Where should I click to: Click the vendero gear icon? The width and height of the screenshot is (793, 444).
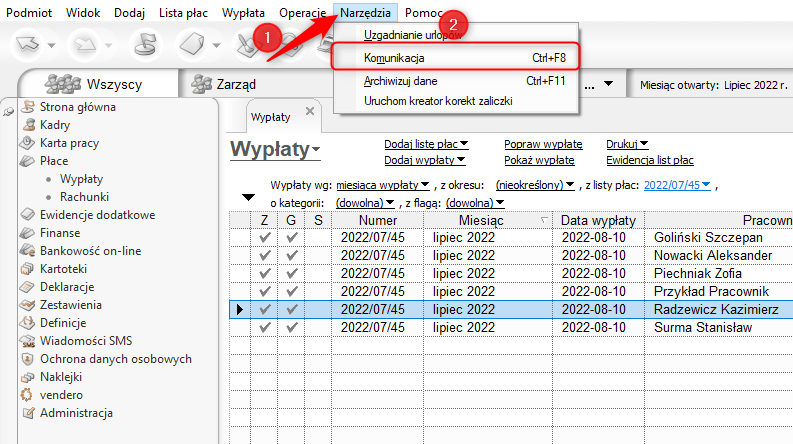(26, 394)
